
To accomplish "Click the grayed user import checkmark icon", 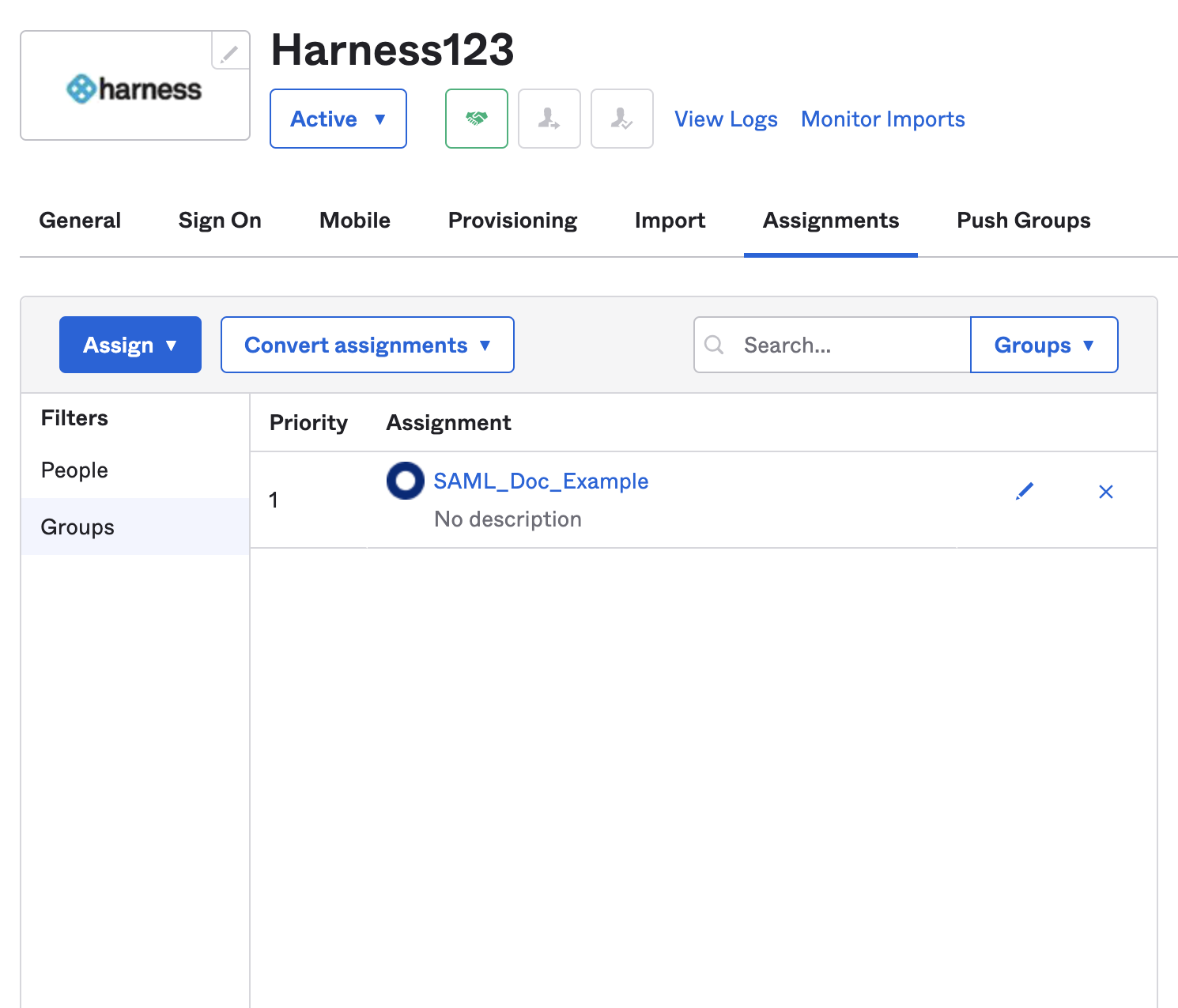I will (621, 119).
